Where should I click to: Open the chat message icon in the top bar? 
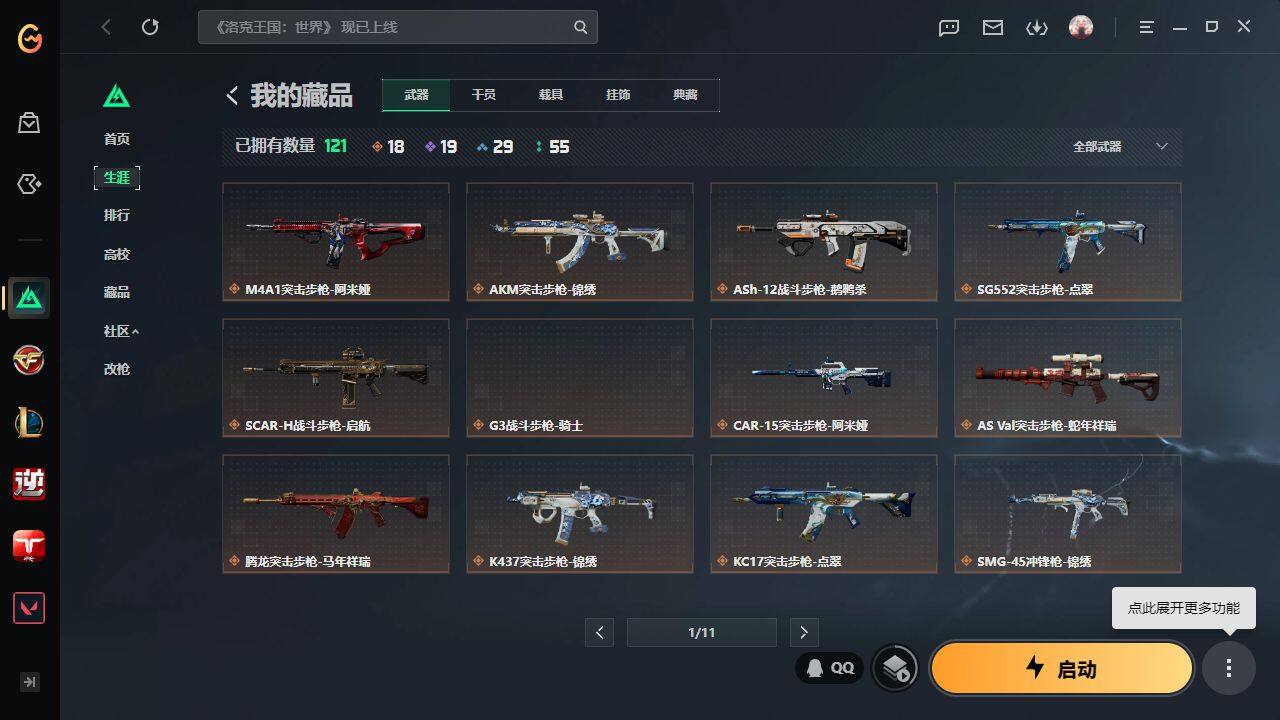(x=949, y=28)
